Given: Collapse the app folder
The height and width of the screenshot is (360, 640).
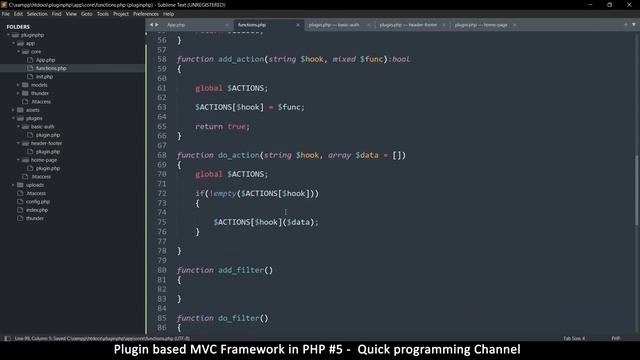Looking at the screenshot, I should [x=13, y=43].
